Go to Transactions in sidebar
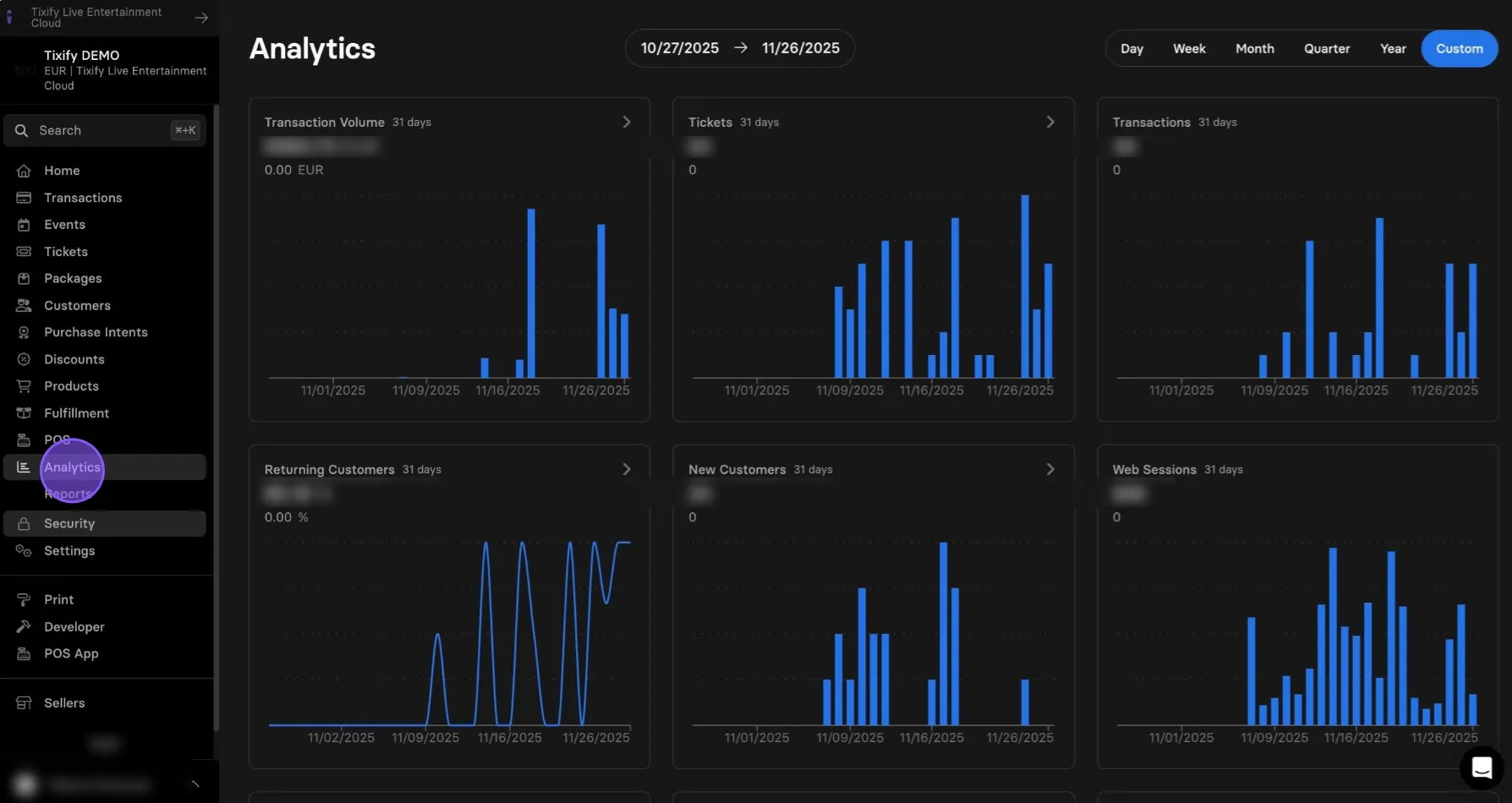The width and height of the screenshot is (1512, 803). point(83,198)
